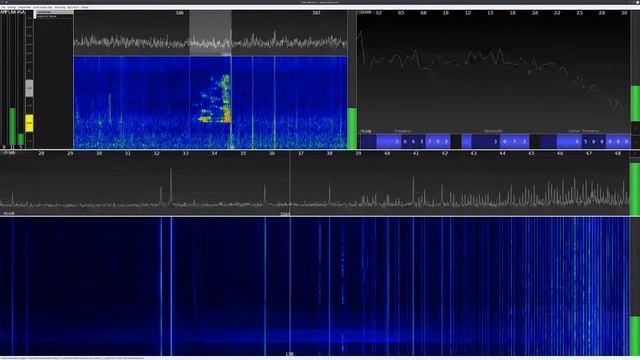Click the main waterfall display
The image size is (640, 360).
(x=315, y=286)
